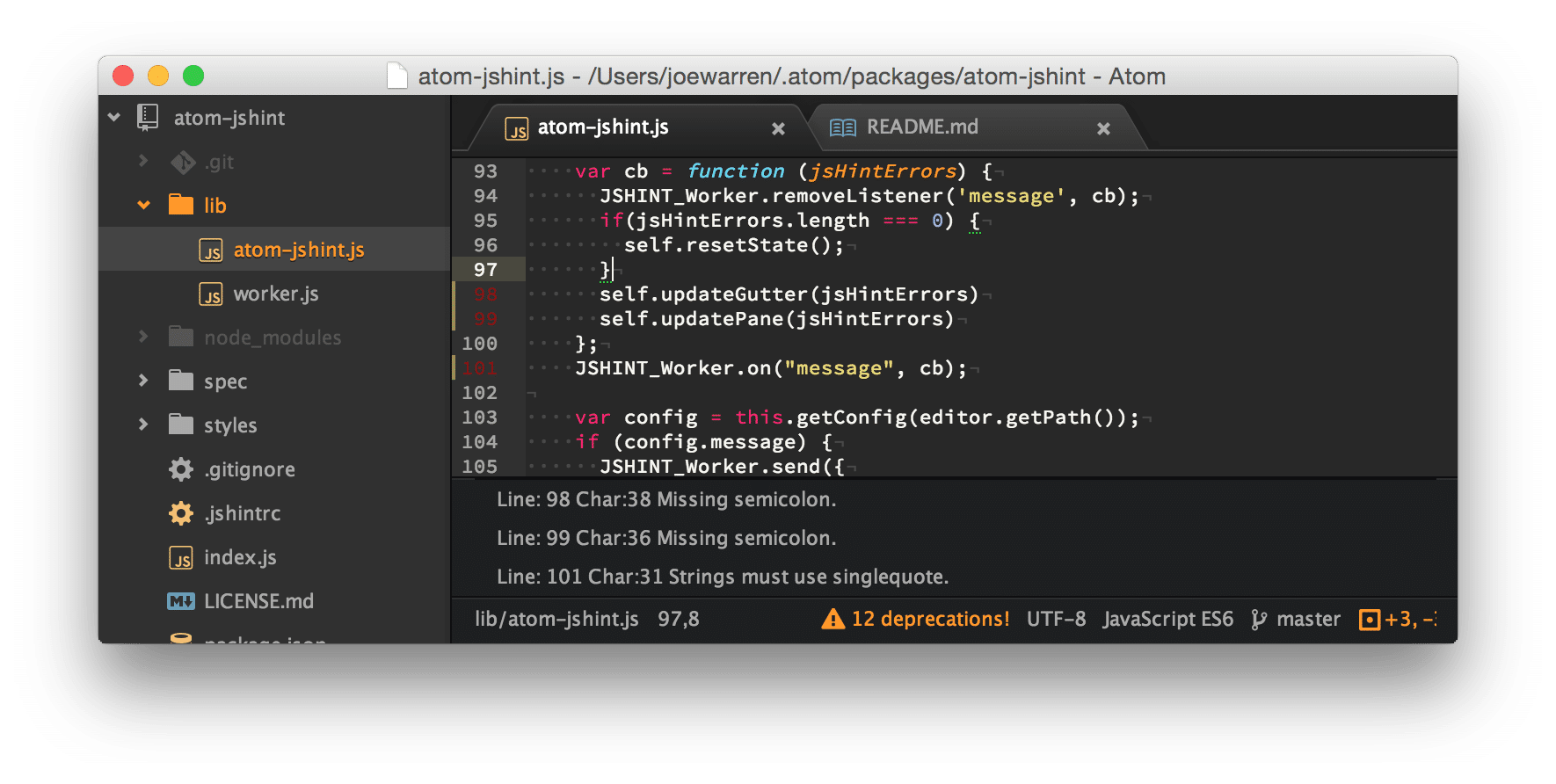The height and width of the screenshot is (784, 1556).
Task: Expand the spec folder chevron
Action: click(143, 381)
